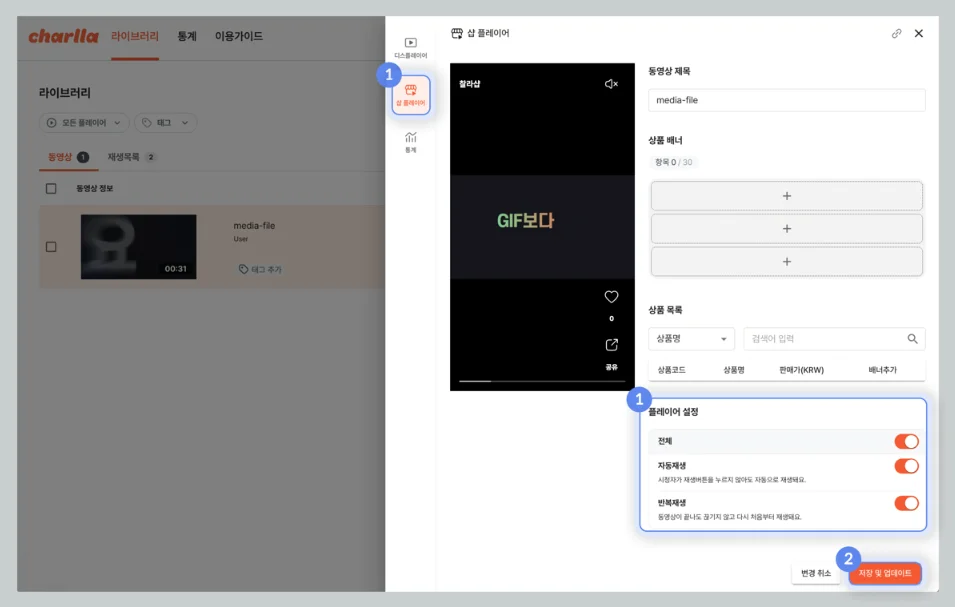Viewport: 955px width, 607px height.
Task: Select the Shop Player sidebar icon
Action: click(x=411, y=95)
